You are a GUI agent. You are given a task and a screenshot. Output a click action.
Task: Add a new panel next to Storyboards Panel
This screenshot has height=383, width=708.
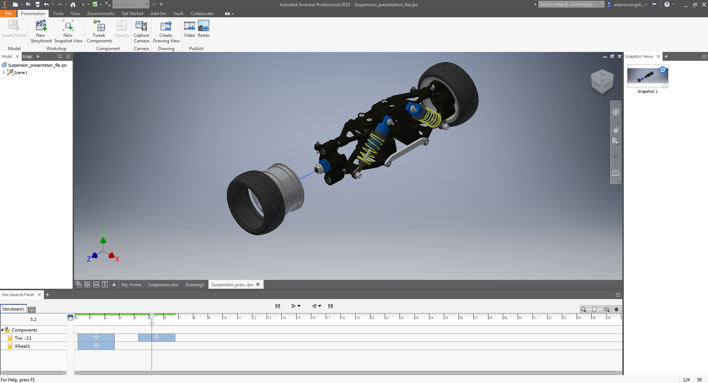coord(47,294)
